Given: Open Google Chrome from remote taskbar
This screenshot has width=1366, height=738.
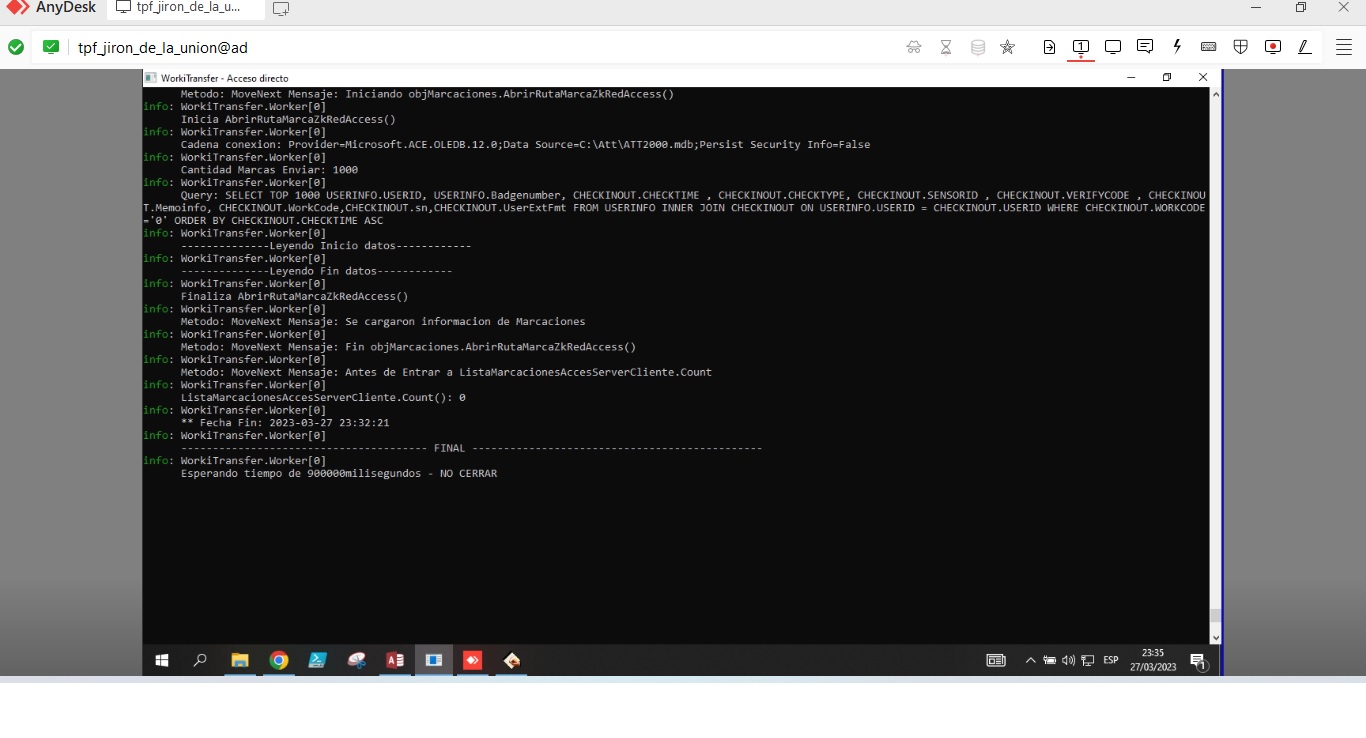Looking at the screenshot, I should [x=279, y=660].
